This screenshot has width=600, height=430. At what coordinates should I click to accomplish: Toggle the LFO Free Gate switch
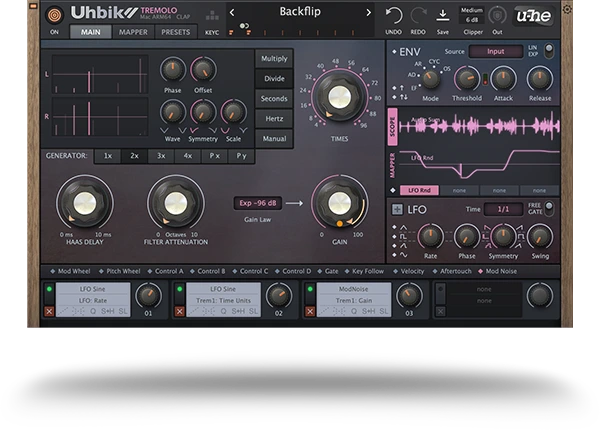[547, 208]
